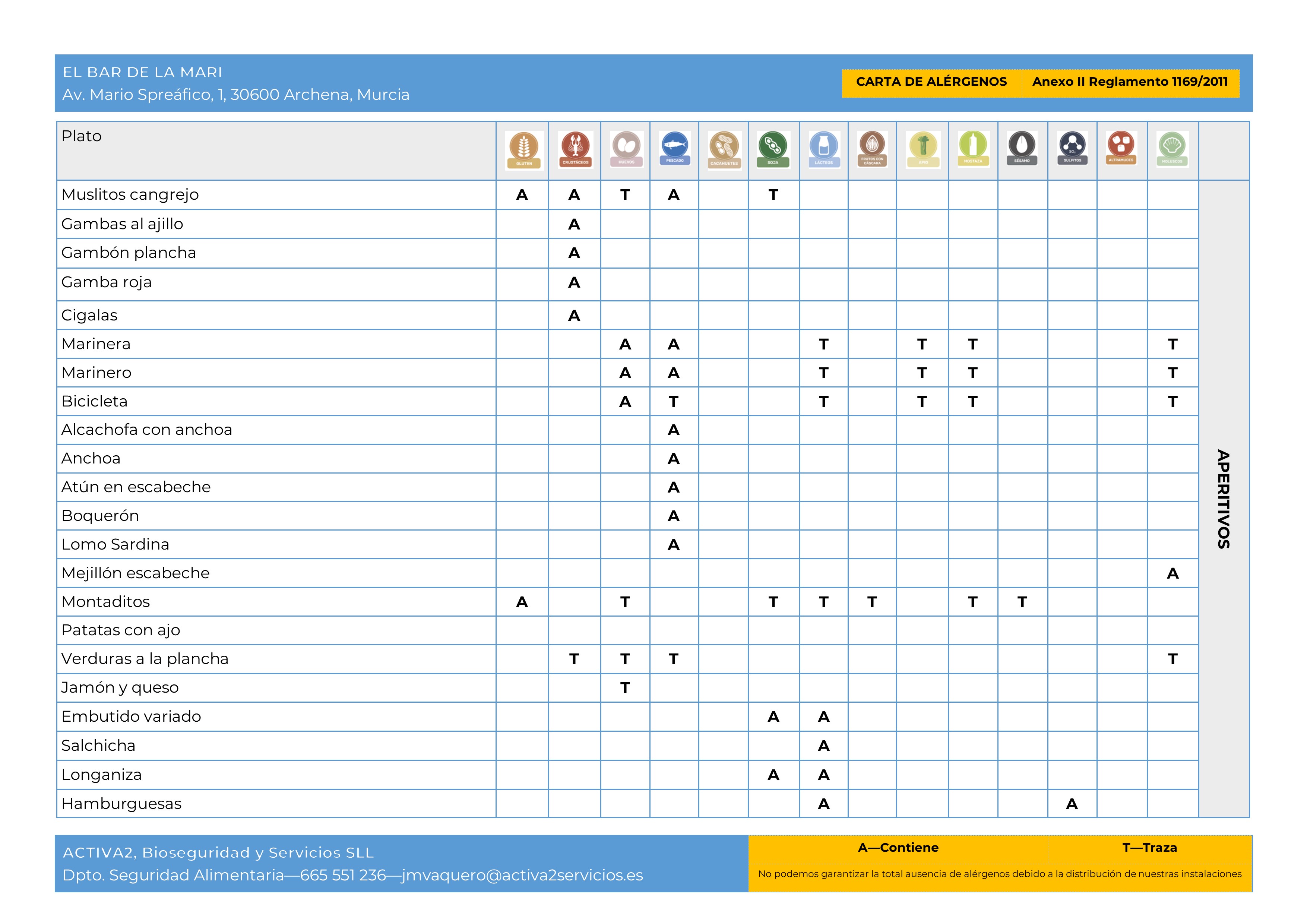Image resolution: width=1307 pixels, height=924 pixels.
Task: Click the Pescado allergen icon
Action: [675, 149]
